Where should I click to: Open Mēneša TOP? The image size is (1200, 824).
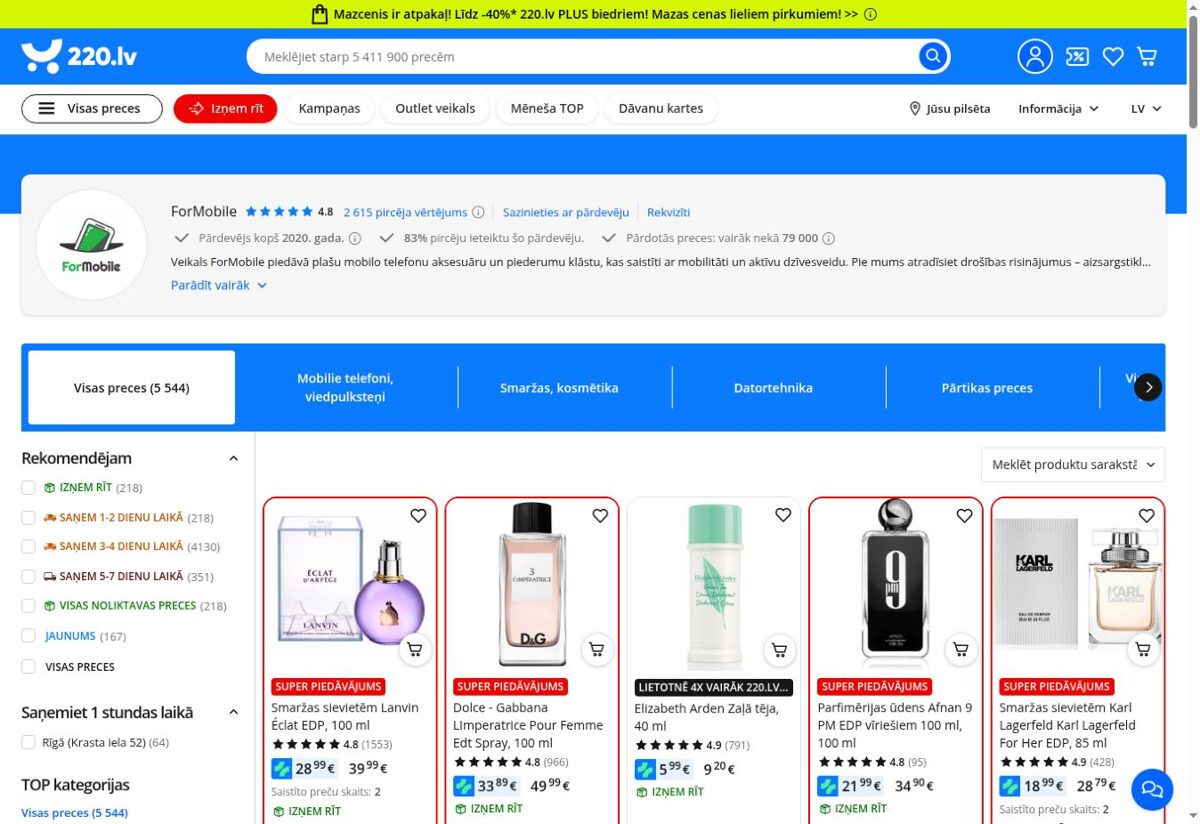pos(547,108)
